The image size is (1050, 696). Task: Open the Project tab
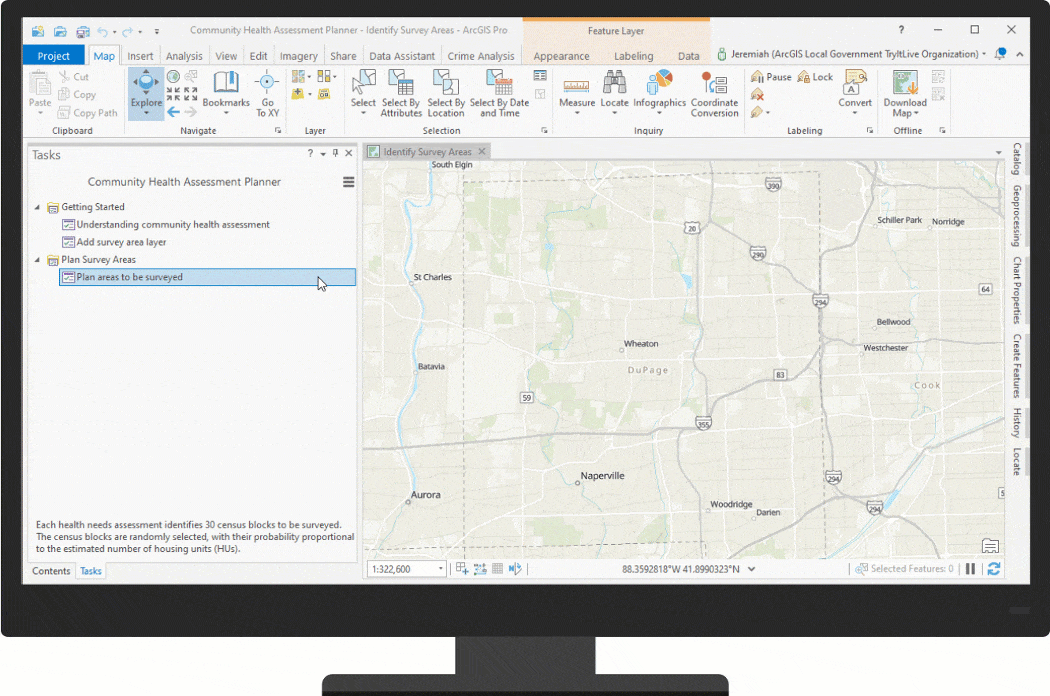[54, 56]
